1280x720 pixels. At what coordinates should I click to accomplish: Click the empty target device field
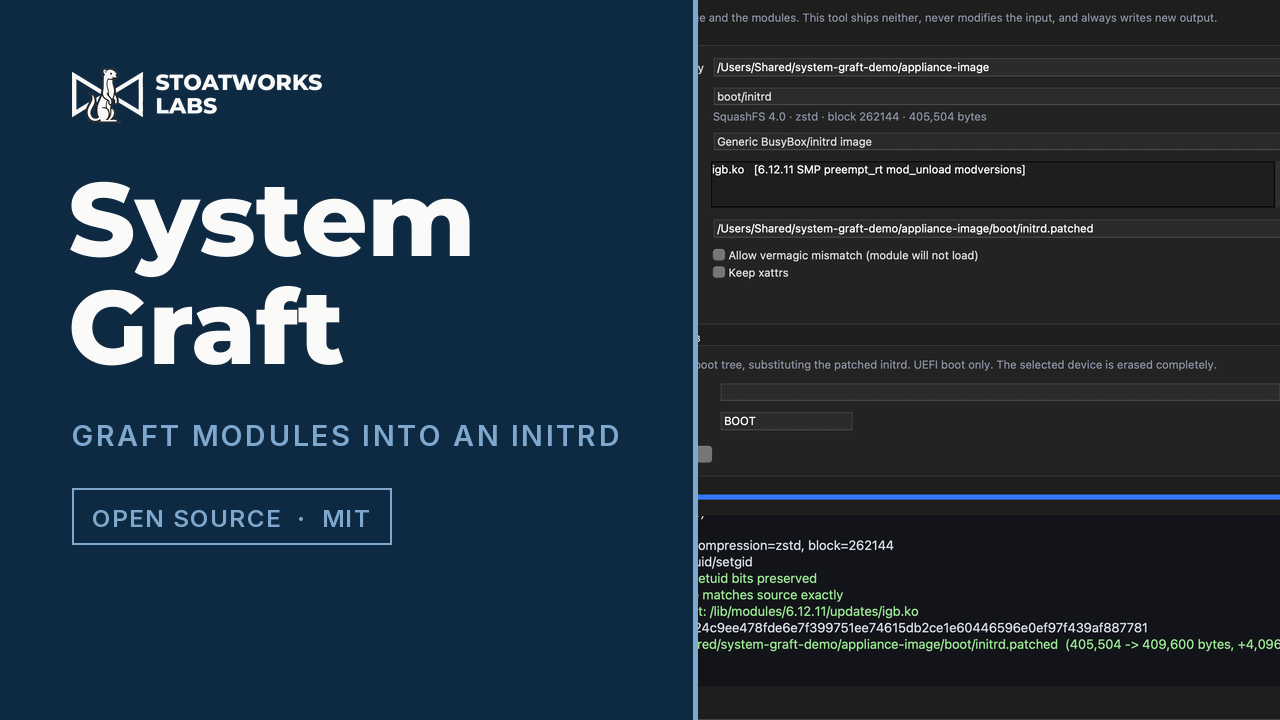1000,392
